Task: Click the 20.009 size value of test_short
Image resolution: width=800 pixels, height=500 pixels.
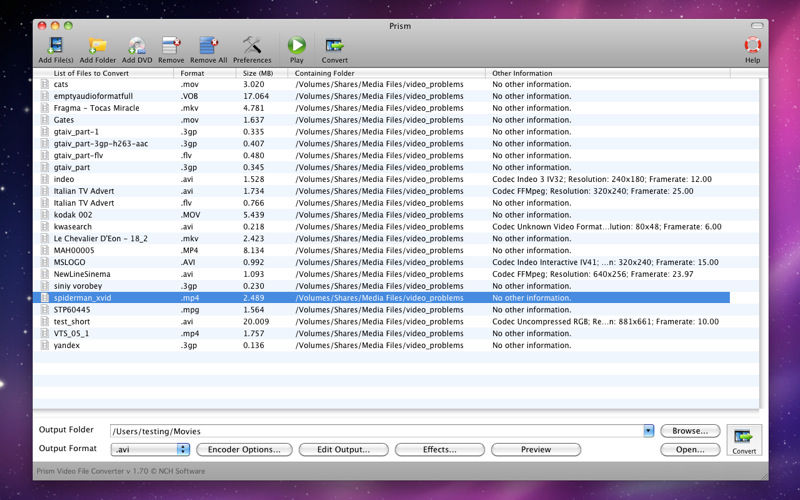Action: [256, 321]
